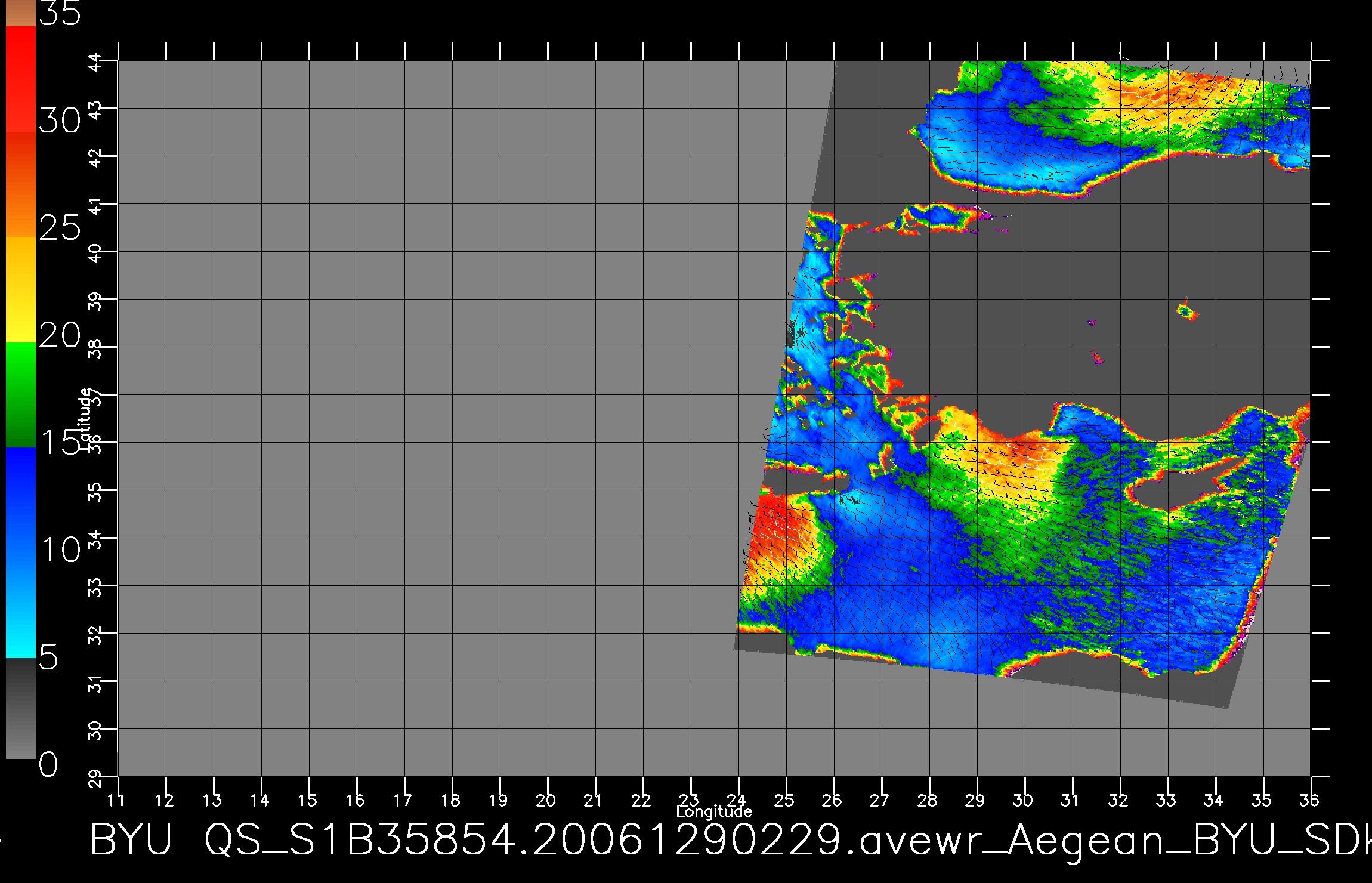Click the color bar scale label 5
Viewport: 1372px width, 883px height.
[49, 657]
